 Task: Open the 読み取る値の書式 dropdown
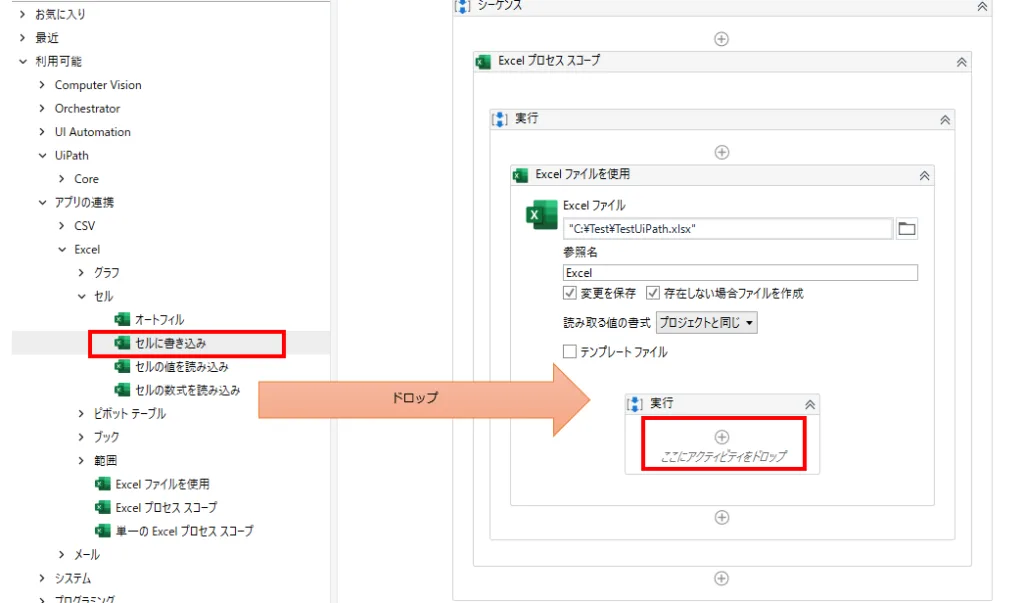pos(707,323)
